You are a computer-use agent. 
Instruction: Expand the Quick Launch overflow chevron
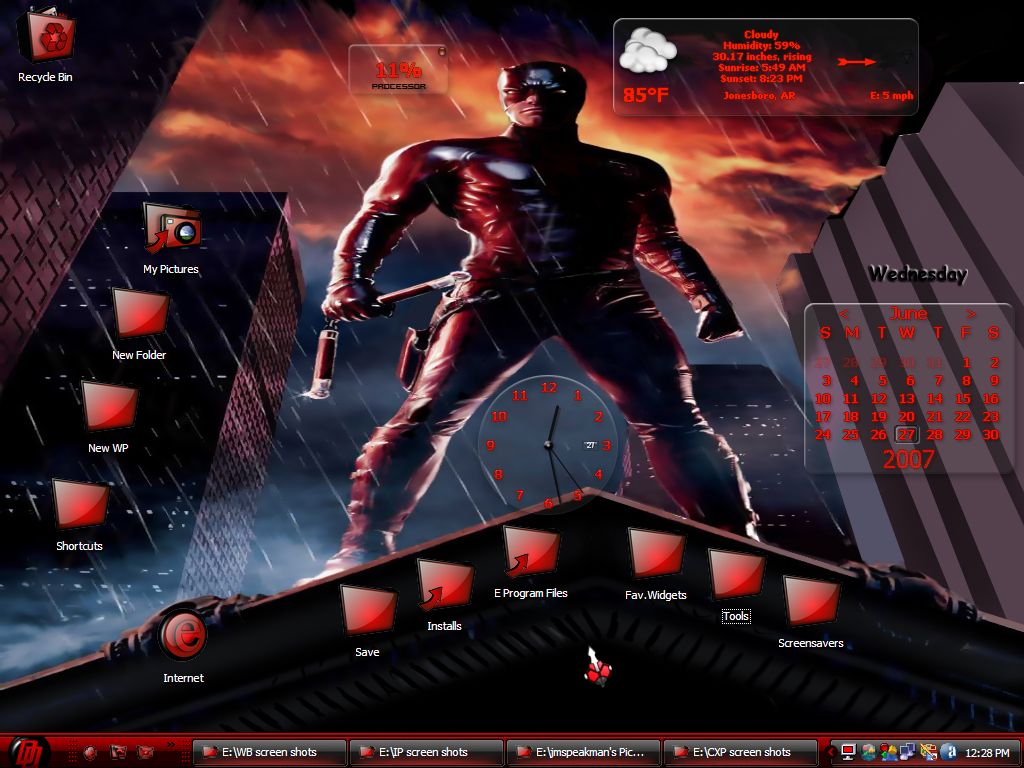[x=172, y=744]
